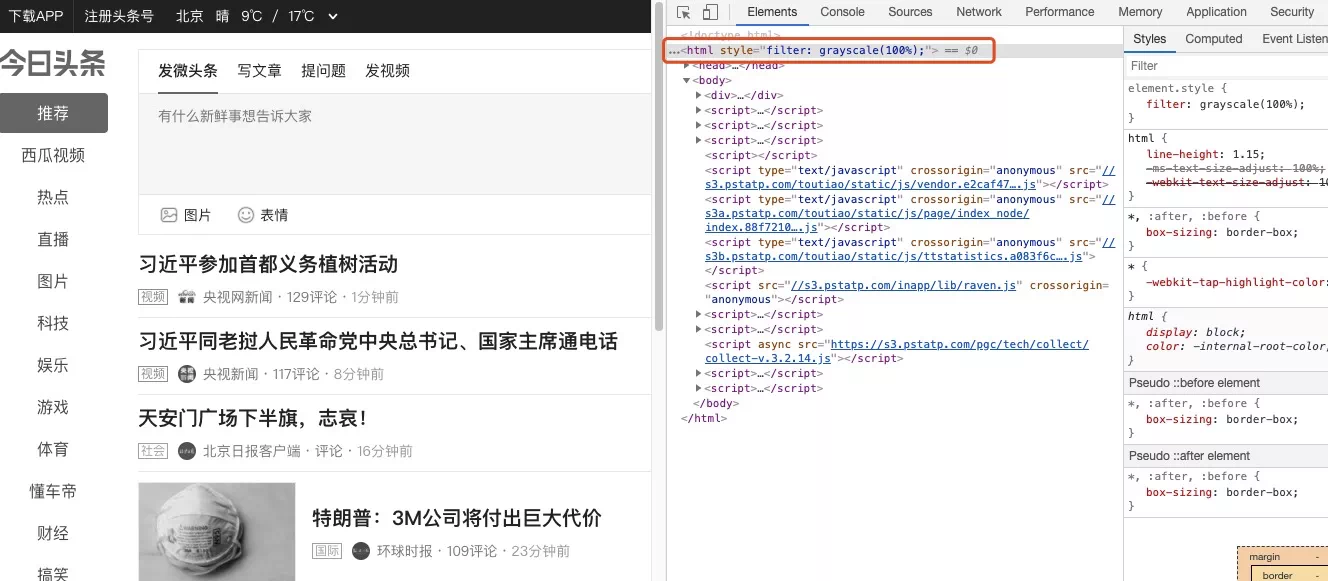This screenshot has width=1328, height=581.
Task: Click the 央视新闻 source avatar icon
Action: pos(187,374)
